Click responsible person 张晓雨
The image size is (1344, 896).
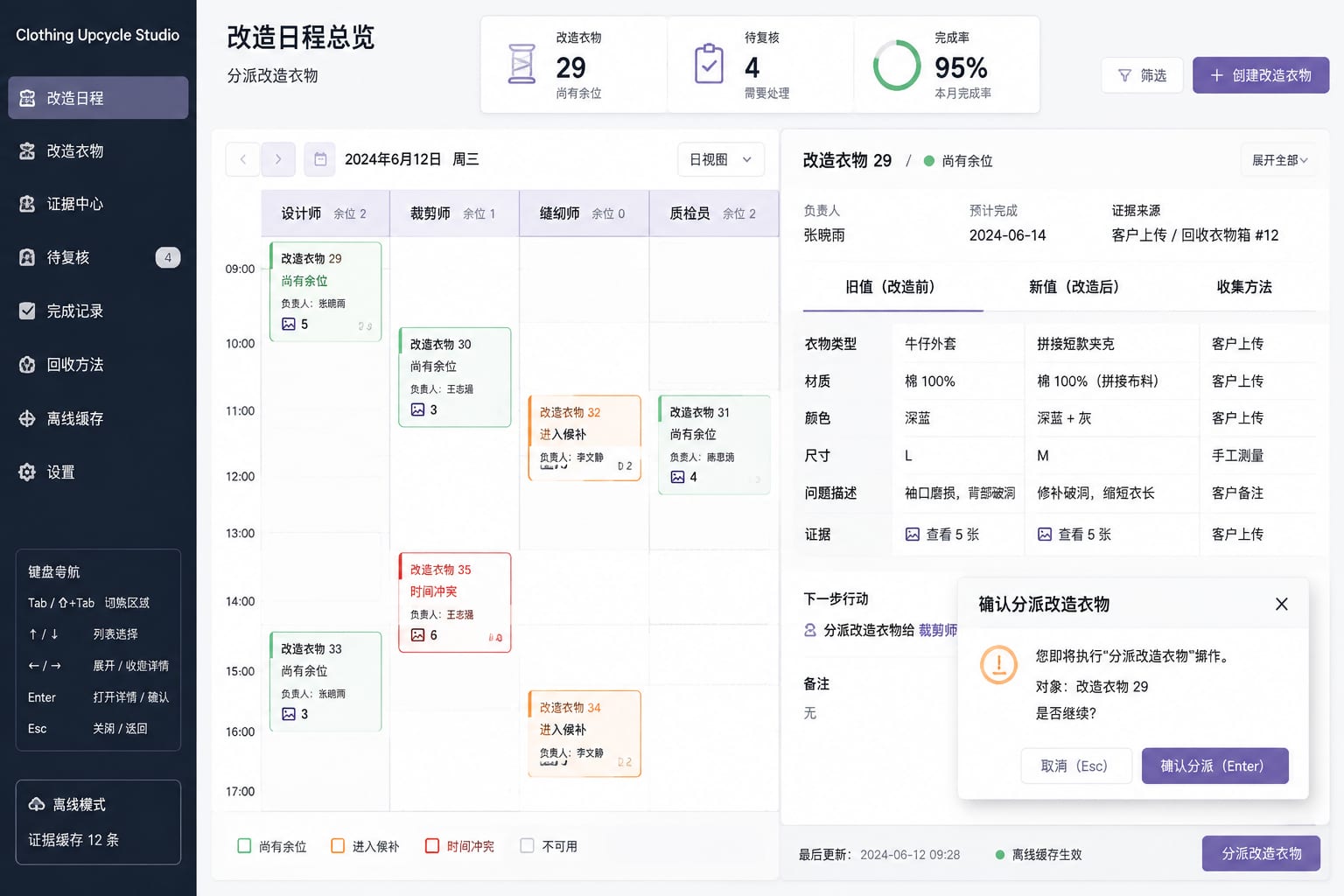click(x=824, y=235)
